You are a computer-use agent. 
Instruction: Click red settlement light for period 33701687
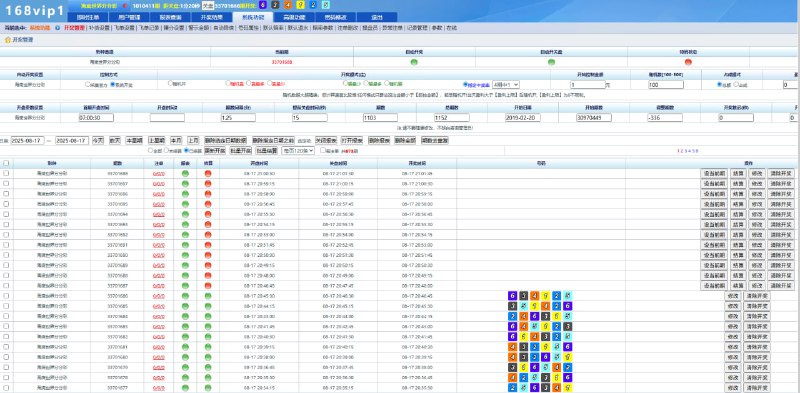(x=208, y=184)
